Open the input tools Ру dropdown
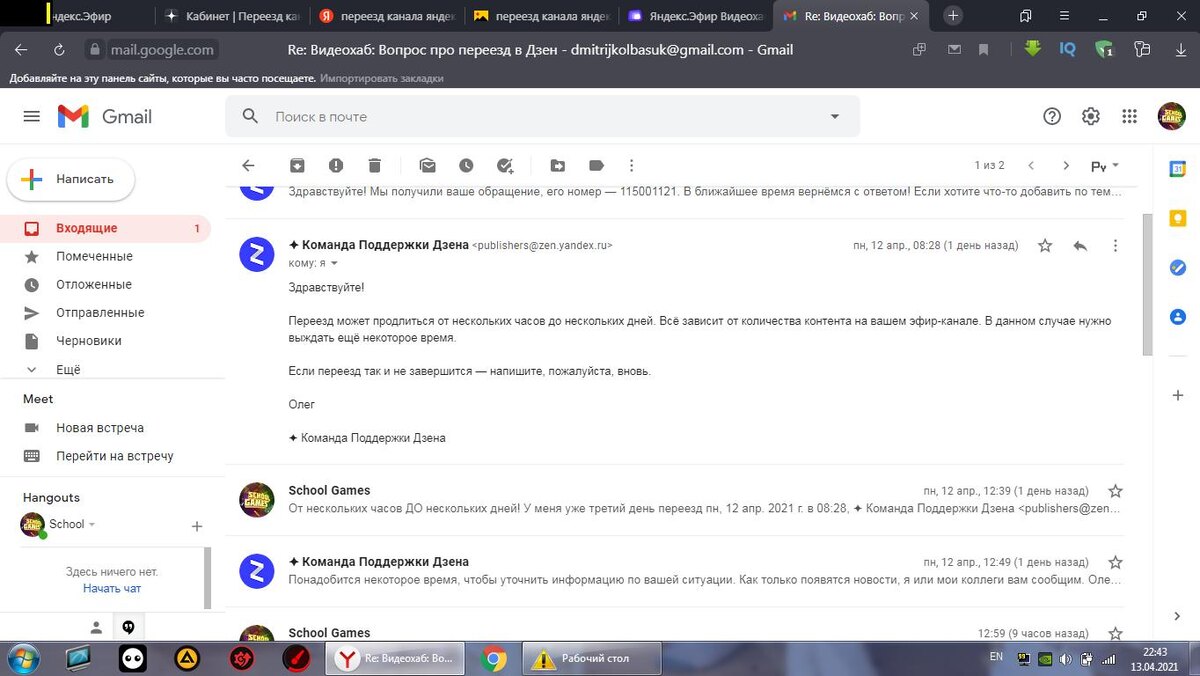This screenshot has width=1200, height=676. pos(1105,166)
